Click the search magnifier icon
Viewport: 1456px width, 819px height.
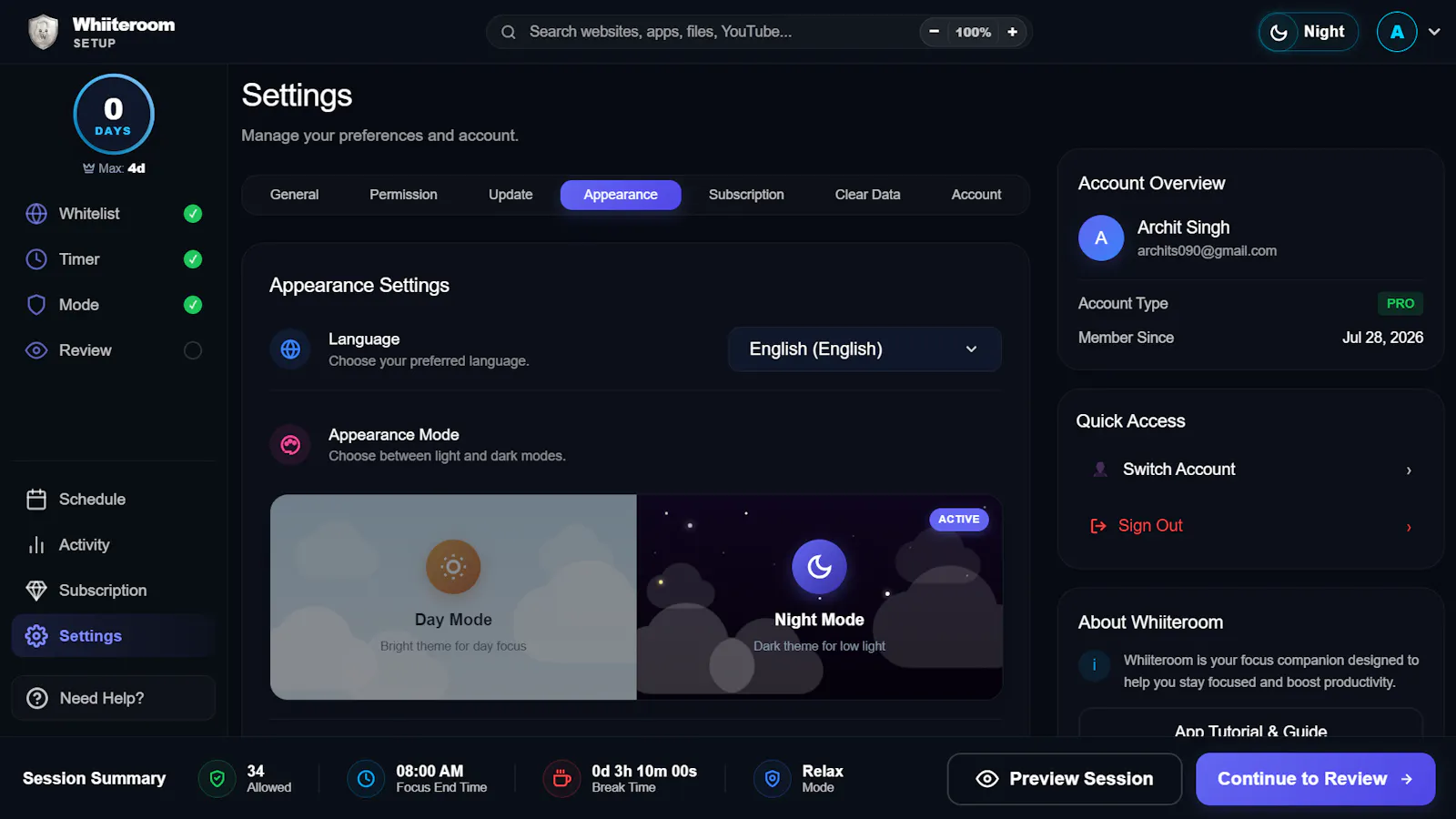pos(509,32)
